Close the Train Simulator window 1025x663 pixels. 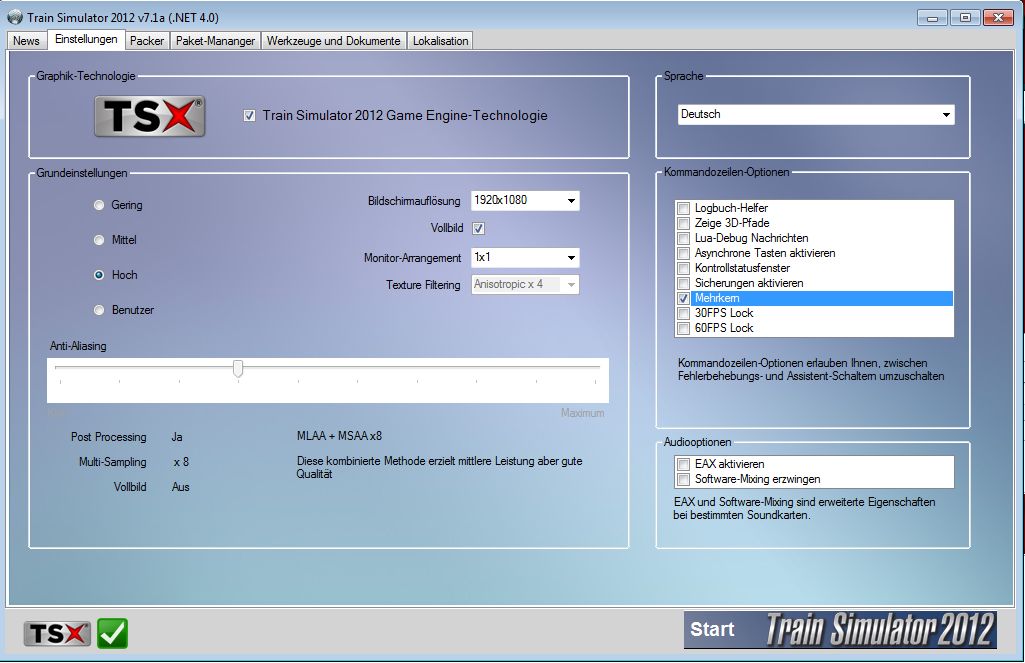pyautogui.click(x=998, y=18)
